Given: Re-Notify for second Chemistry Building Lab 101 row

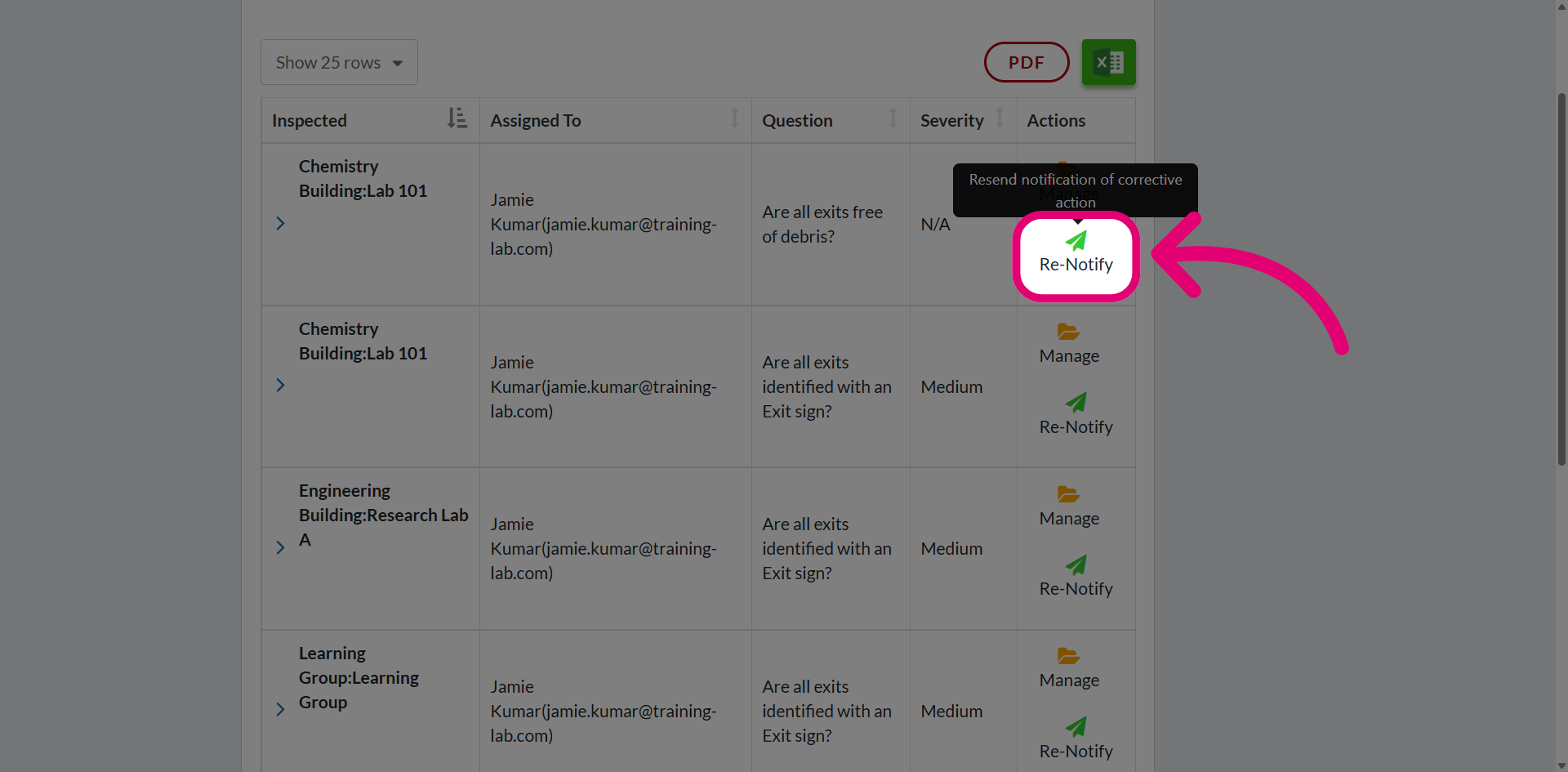Looking at the screenshot, I should (x=1076, y=415).
